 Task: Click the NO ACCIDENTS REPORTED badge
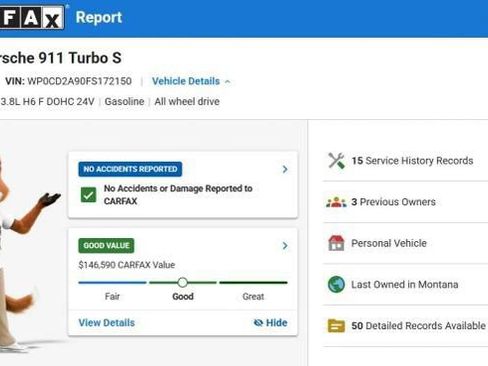click(x=130, y=169)
